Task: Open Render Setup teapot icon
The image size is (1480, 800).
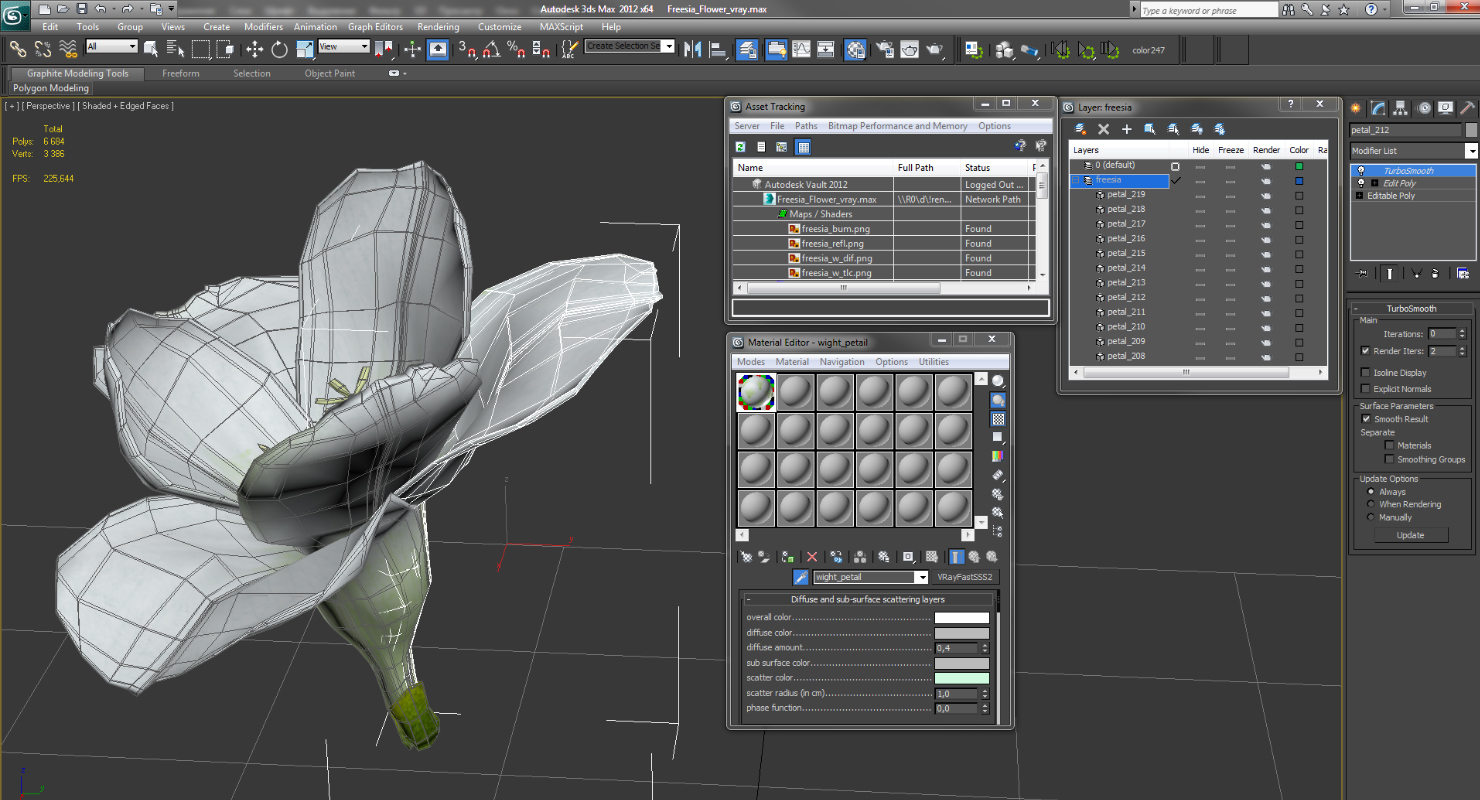Action: tap(885, 48)
